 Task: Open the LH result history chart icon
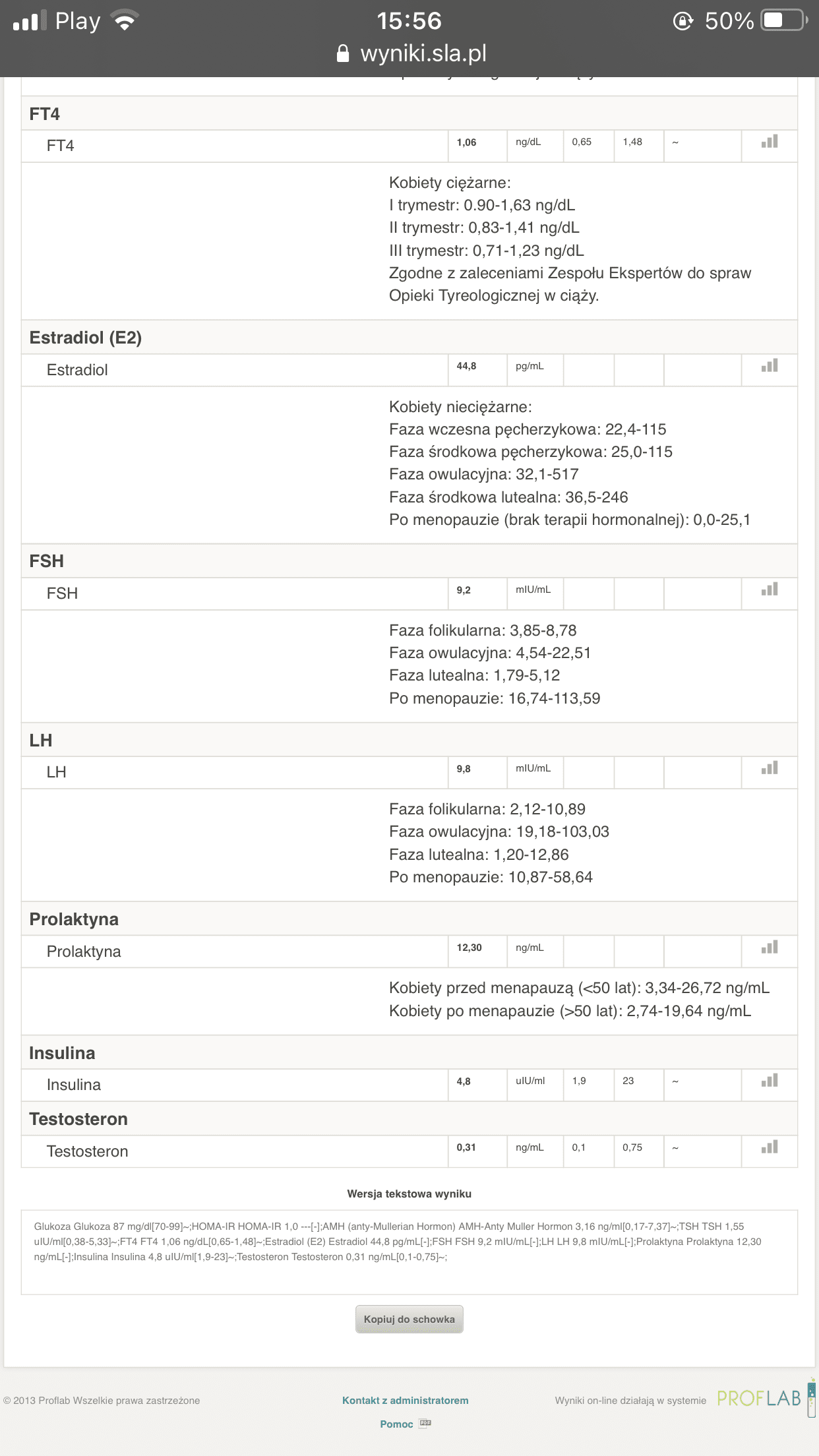(770, 768)
